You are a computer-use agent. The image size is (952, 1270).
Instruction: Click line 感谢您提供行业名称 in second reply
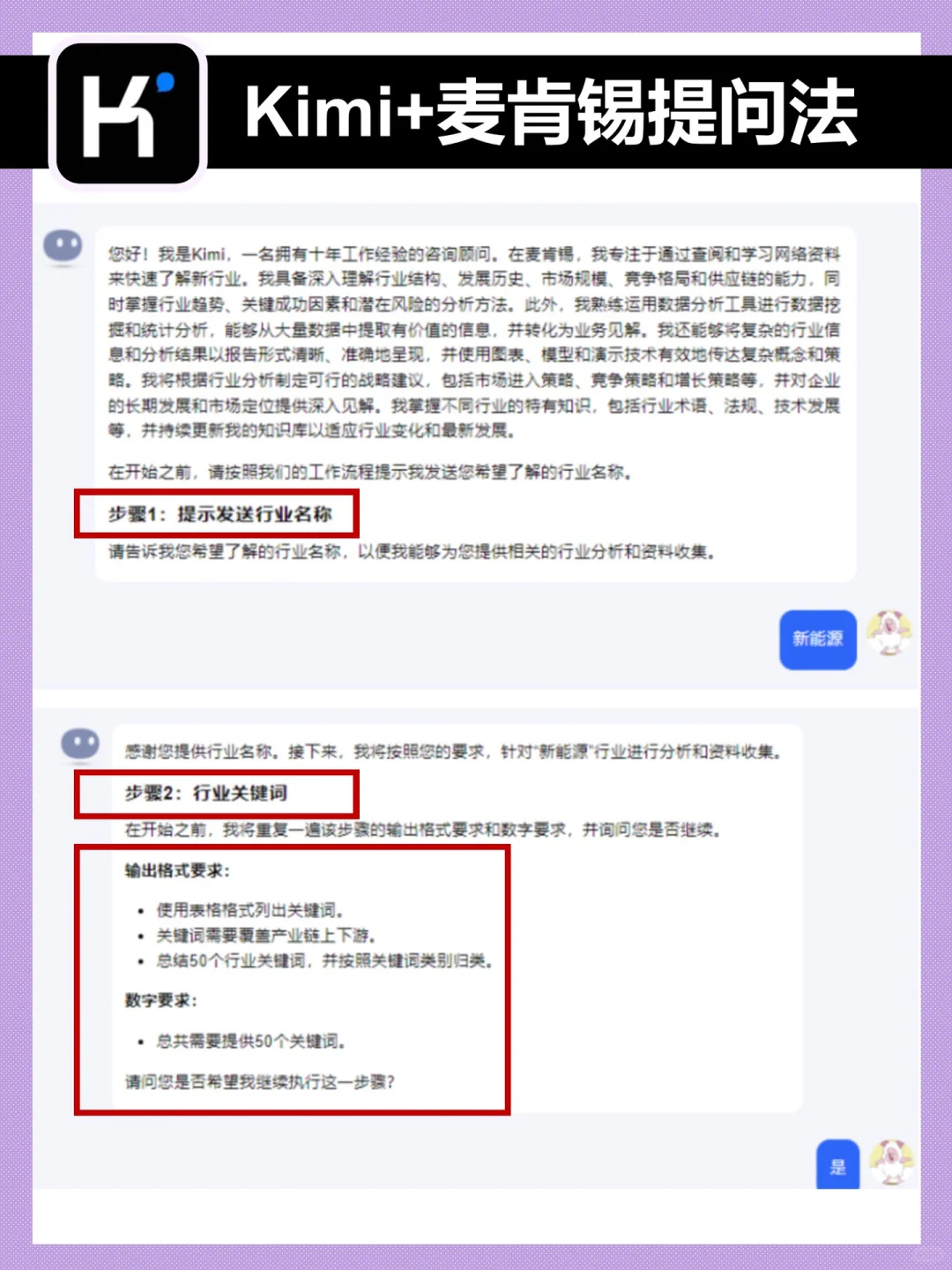(x=453, y=751)
